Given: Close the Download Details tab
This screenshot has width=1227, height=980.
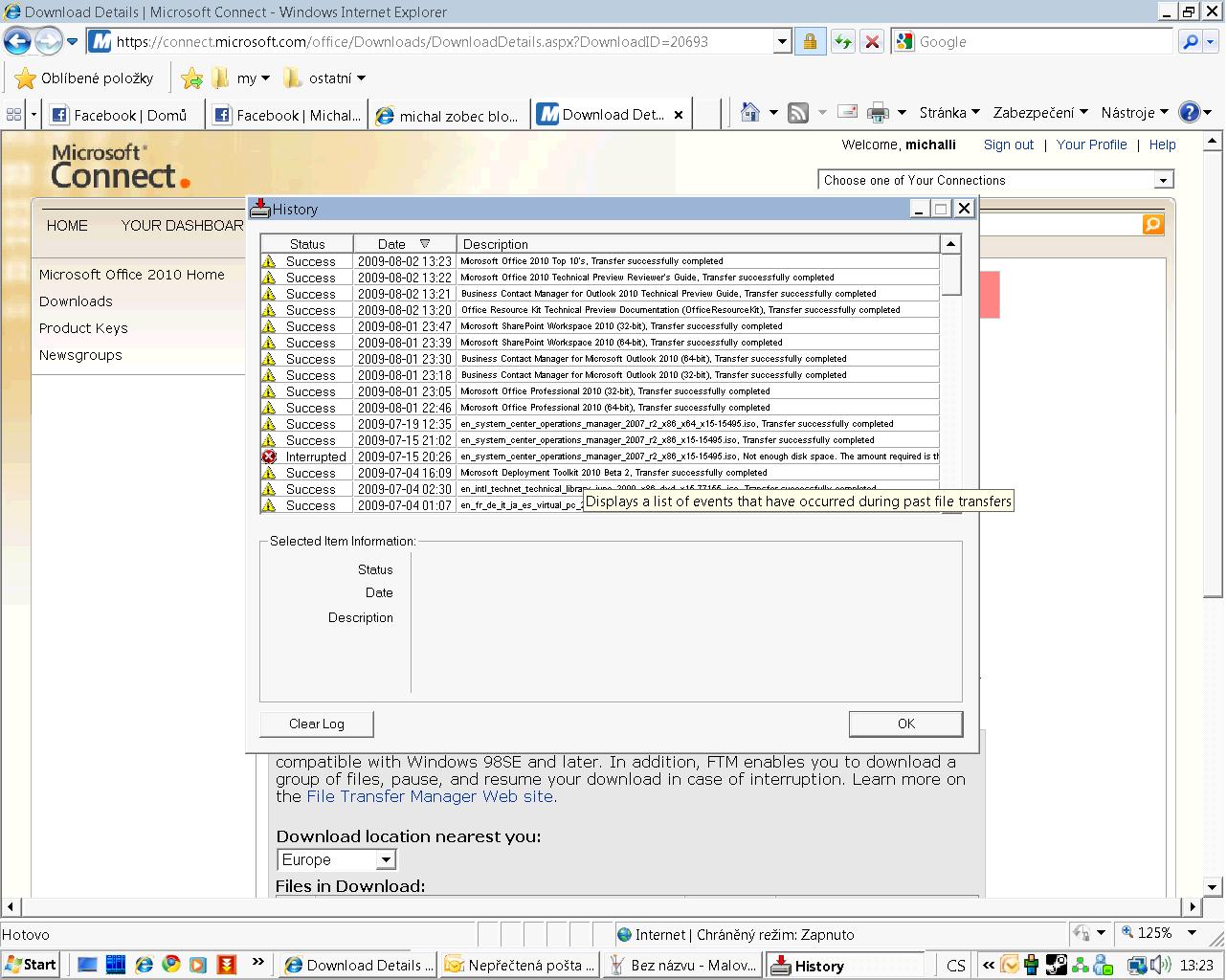Looking at the screenshot, I should (679, 114).
